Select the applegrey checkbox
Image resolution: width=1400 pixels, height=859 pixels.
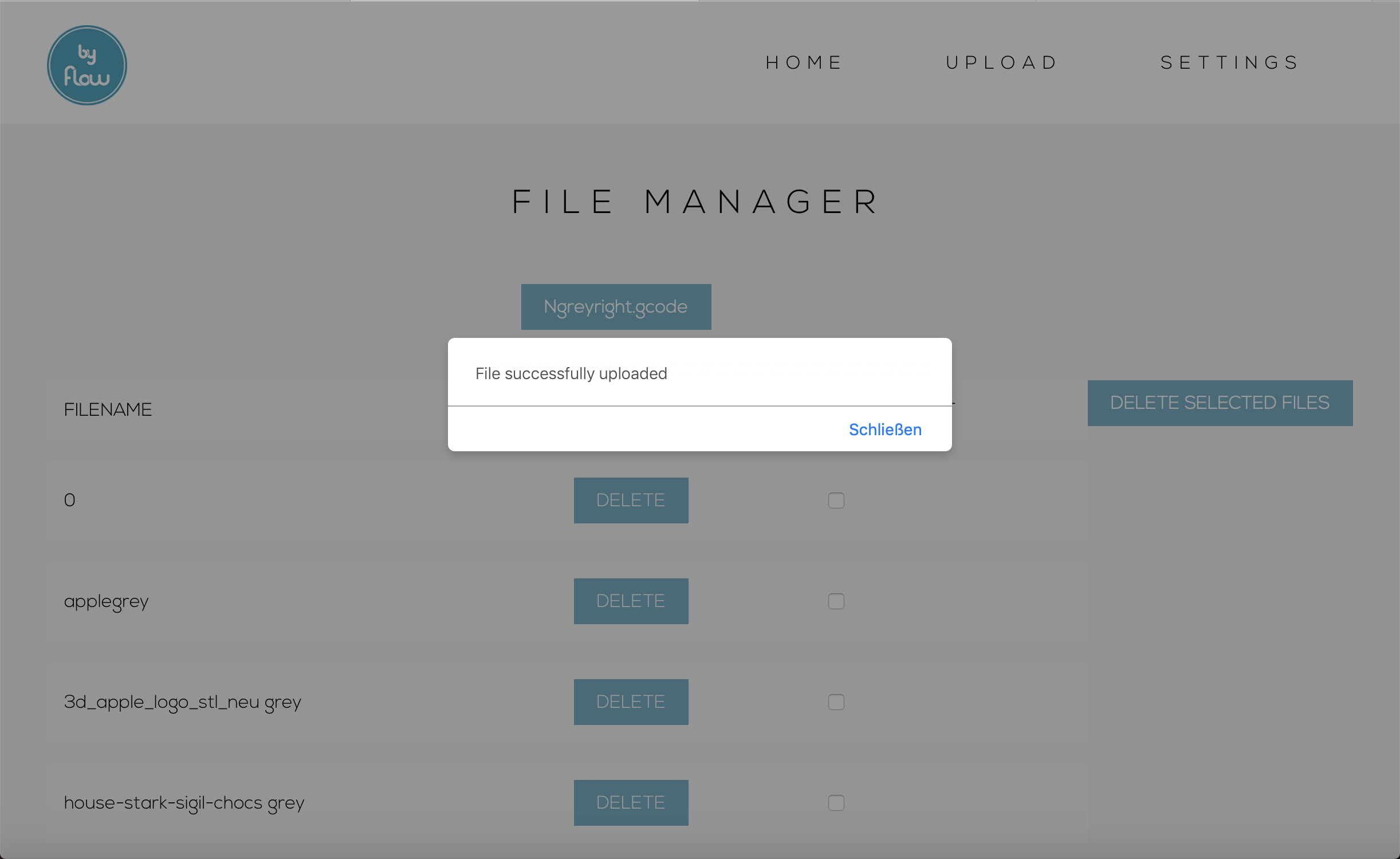pos(836,601)
